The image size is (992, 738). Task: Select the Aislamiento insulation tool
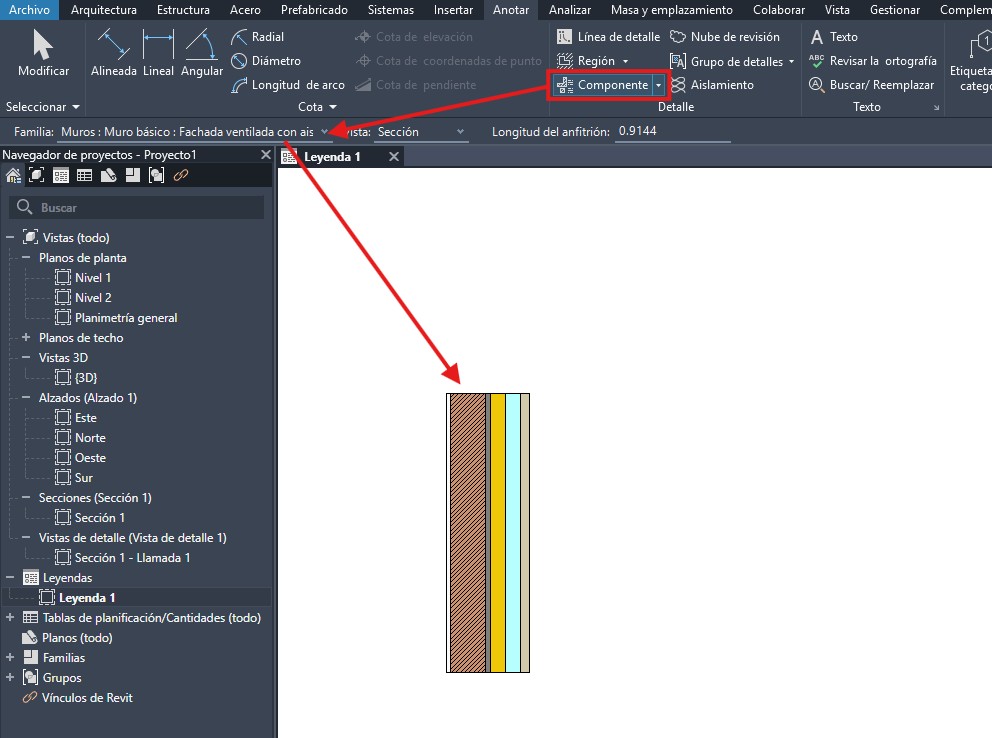(x=712, y=85)
